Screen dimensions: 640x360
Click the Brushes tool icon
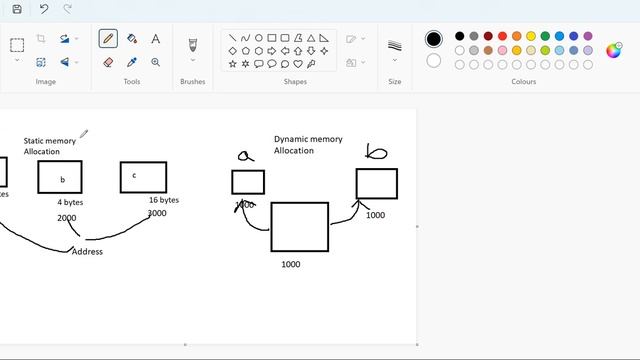pyautogui.click(x=193, y=44)
